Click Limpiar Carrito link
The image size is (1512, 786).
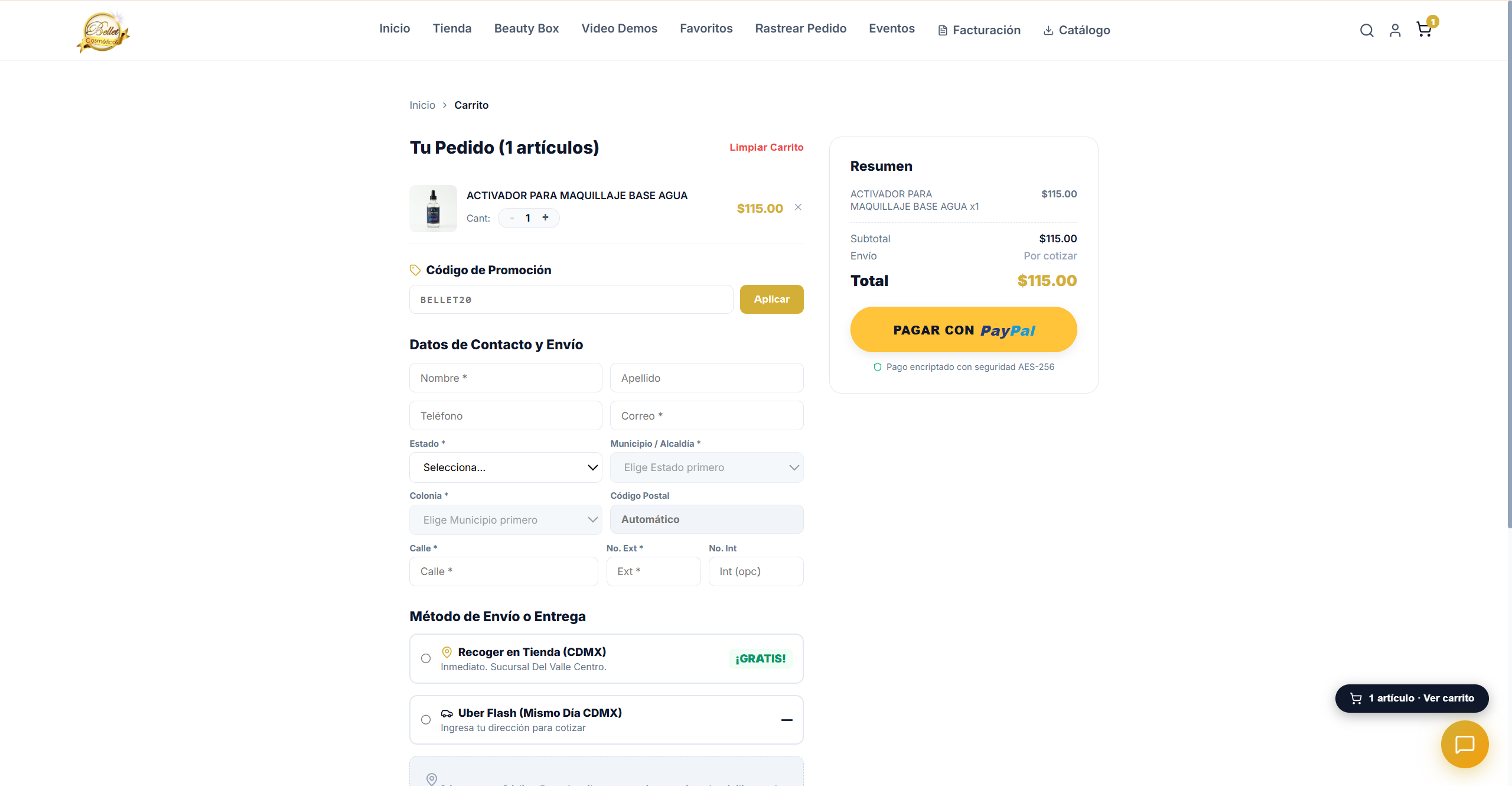coord(767,147)
